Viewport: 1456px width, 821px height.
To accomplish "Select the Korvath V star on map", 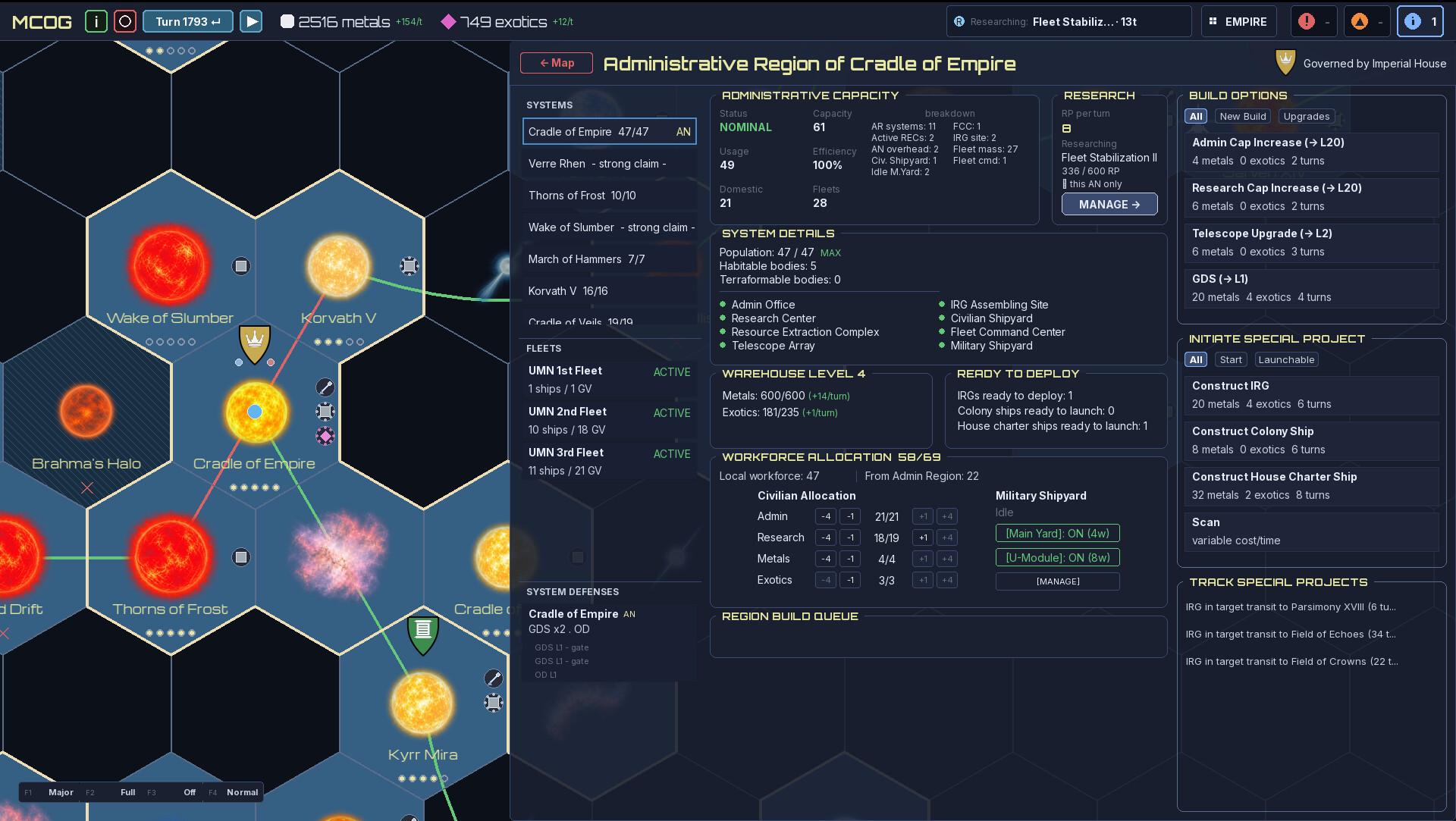I will (338, 266).
